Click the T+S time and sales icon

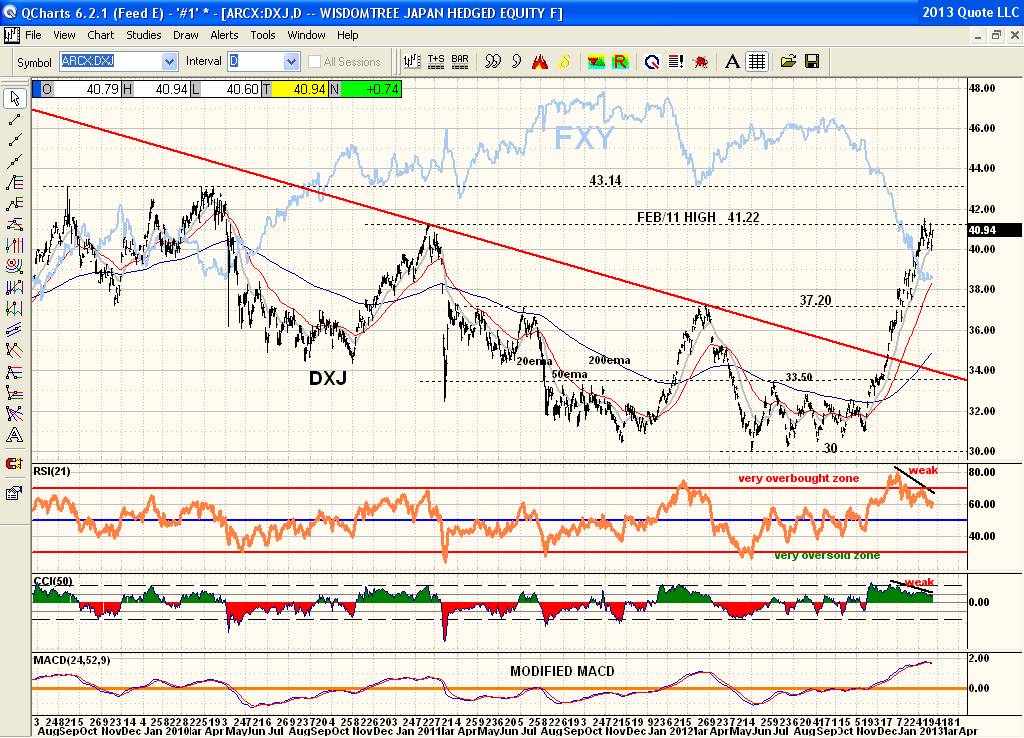click(x=436, y=62)
